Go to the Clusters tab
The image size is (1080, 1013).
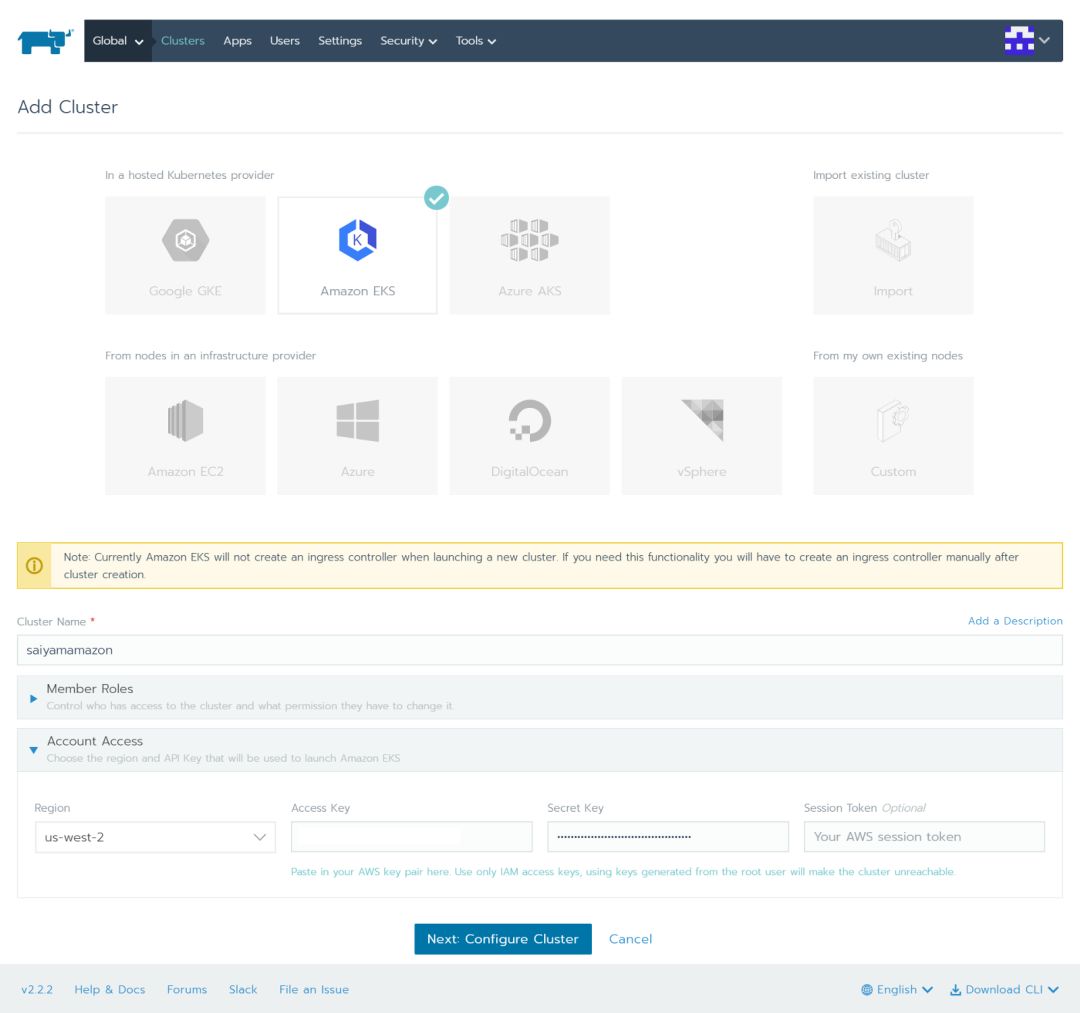[x=183, y=41]
